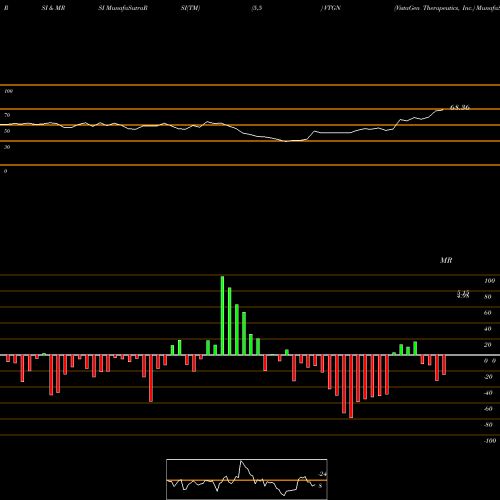The width and height of the screenshot is (500, 500).
Task: Click the overlapping value text below MR label
Action: (x=463, y=294)
